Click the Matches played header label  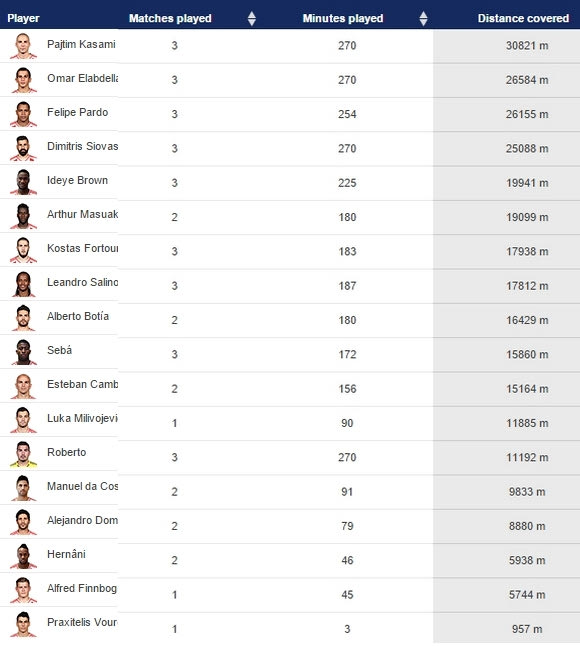(170, 19)
